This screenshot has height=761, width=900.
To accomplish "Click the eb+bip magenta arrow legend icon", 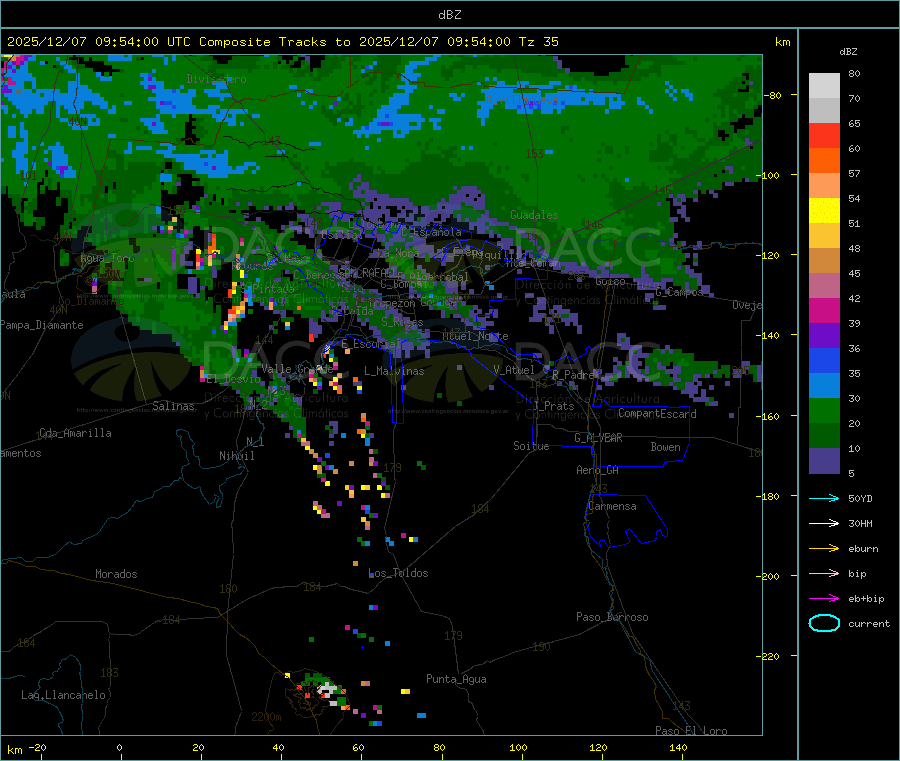I will 824,598.
